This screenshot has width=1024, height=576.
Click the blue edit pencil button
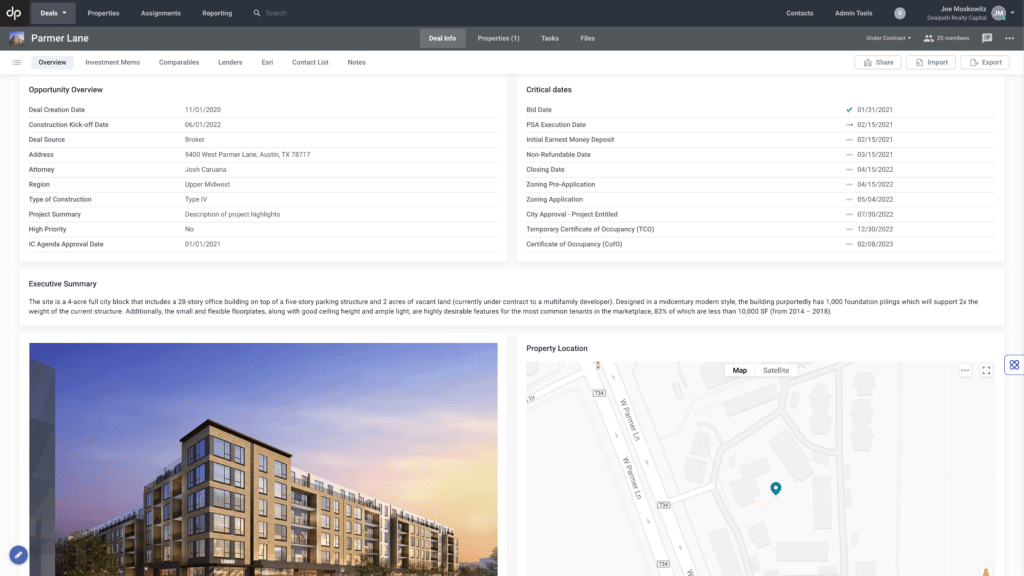click(18, 555)
